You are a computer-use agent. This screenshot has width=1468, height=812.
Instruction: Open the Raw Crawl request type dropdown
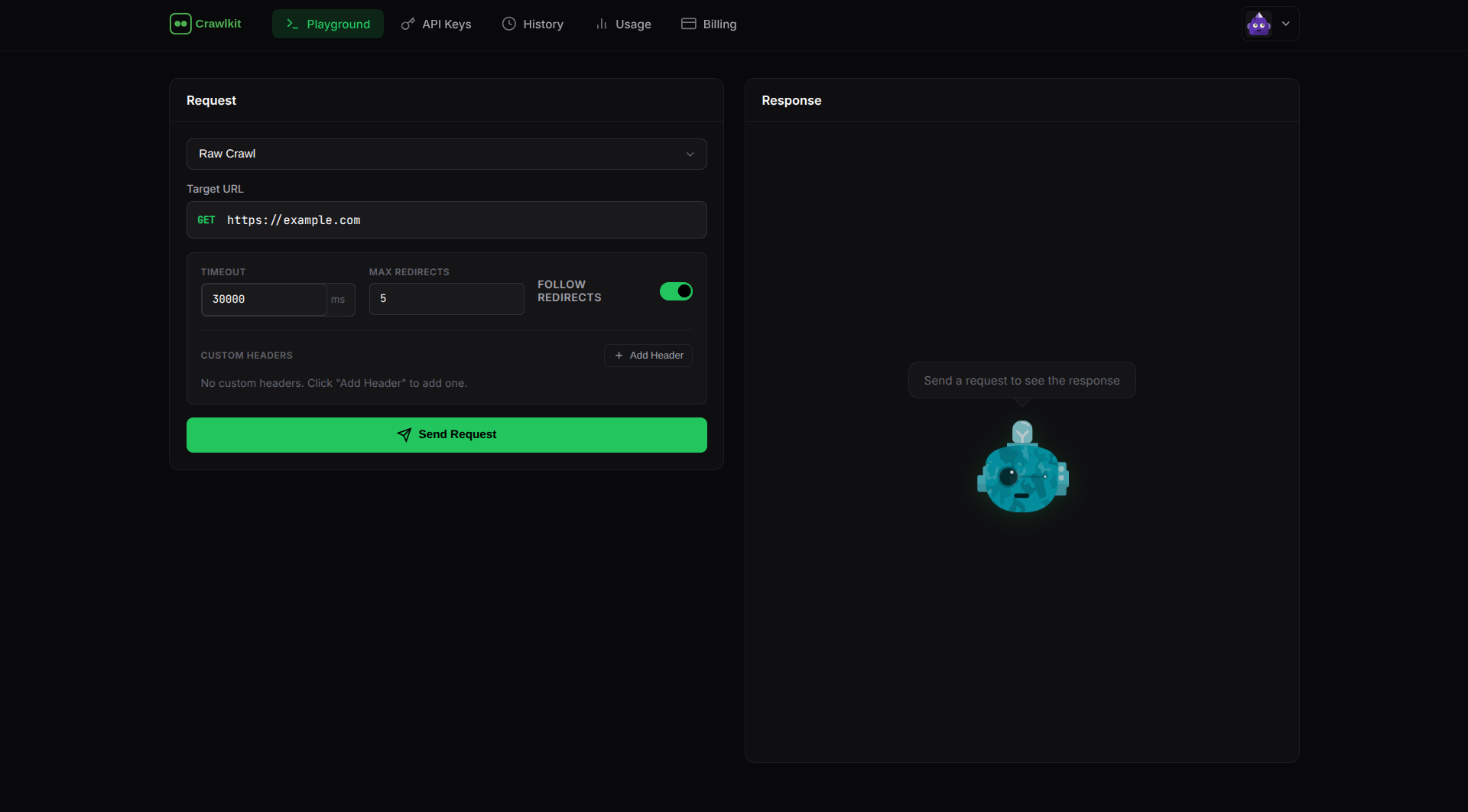point(446,154)
